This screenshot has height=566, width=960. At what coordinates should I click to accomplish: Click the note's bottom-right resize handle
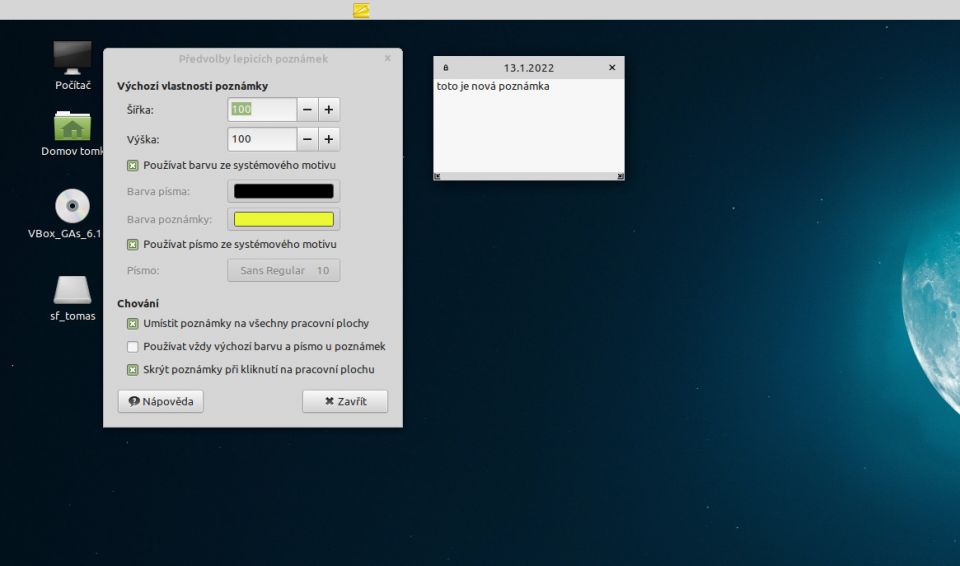pyautogui.click(x=620, y=176)
